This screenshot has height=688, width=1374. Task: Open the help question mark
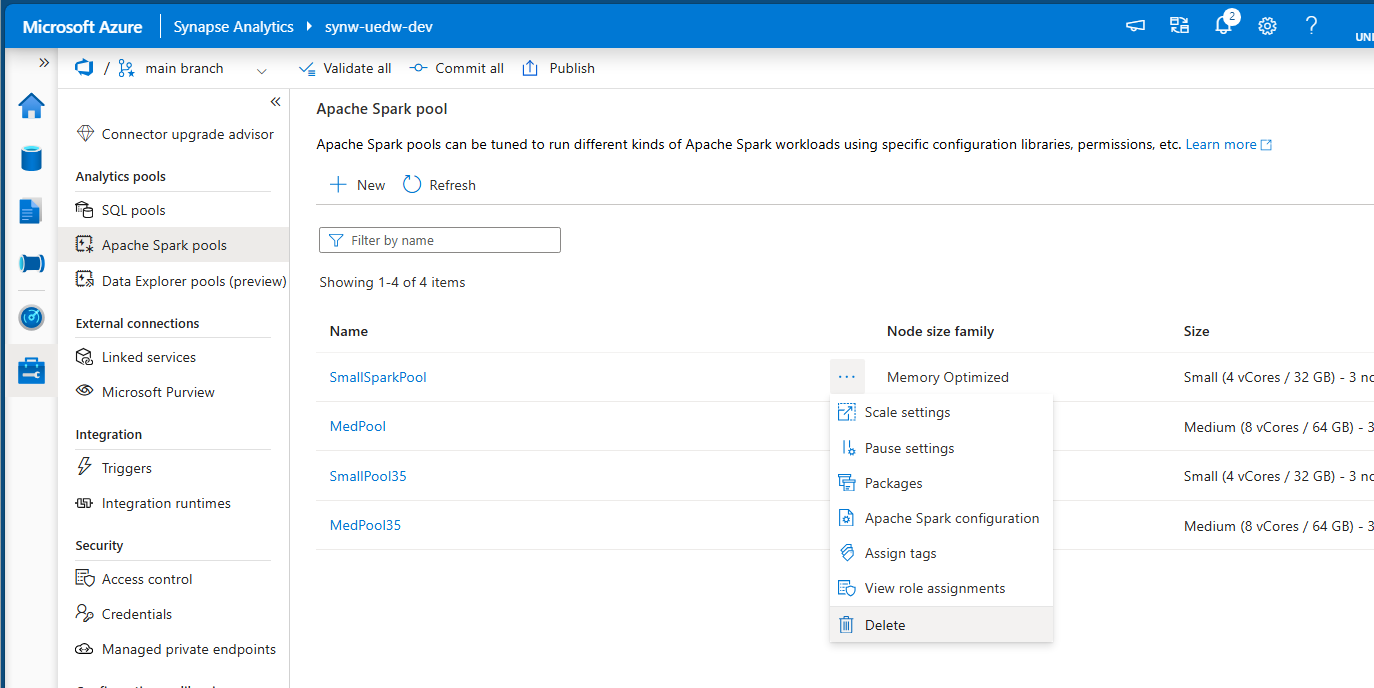[x=1312, y=27]
